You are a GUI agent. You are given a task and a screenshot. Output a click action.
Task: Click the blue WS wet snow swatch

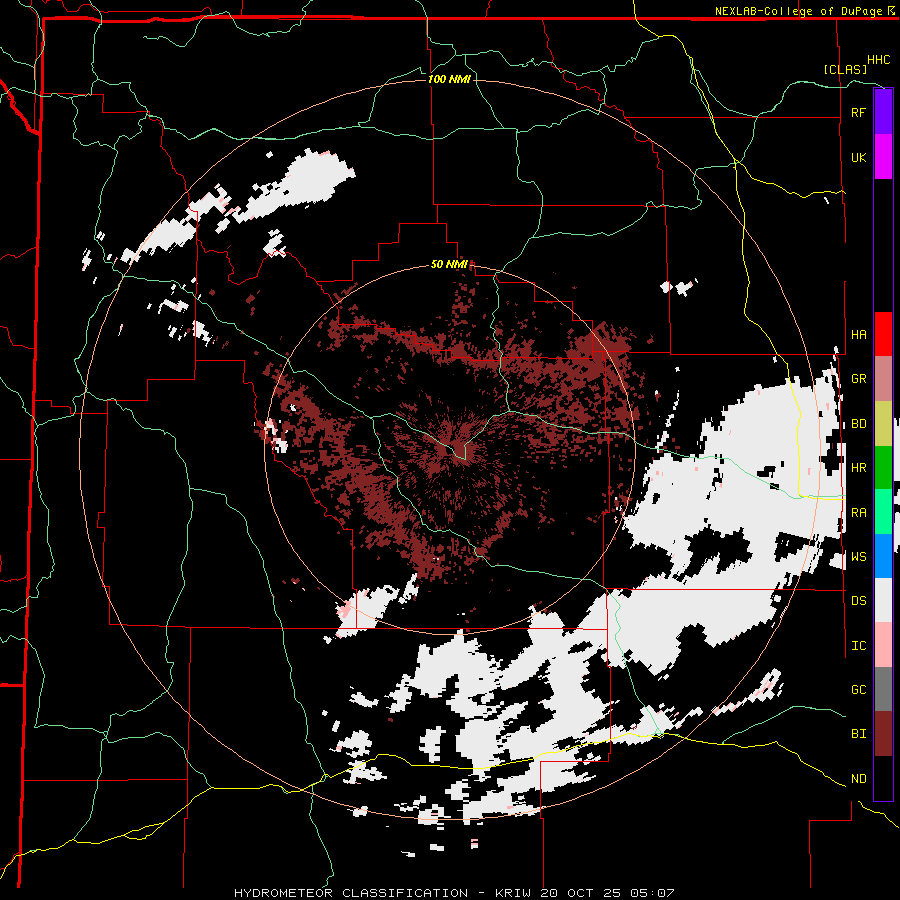[883, 556]
